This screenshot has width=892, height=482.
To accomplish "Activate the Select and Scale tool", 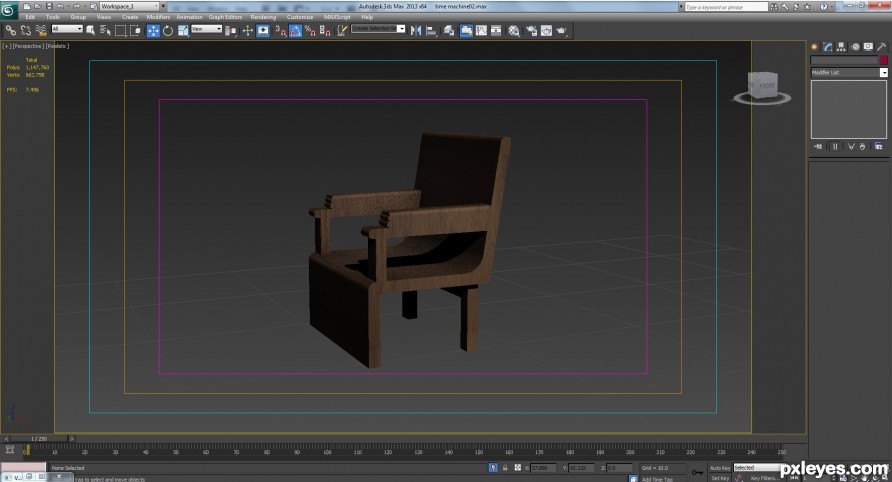I will pyautogui.click(x=183, y=31).
